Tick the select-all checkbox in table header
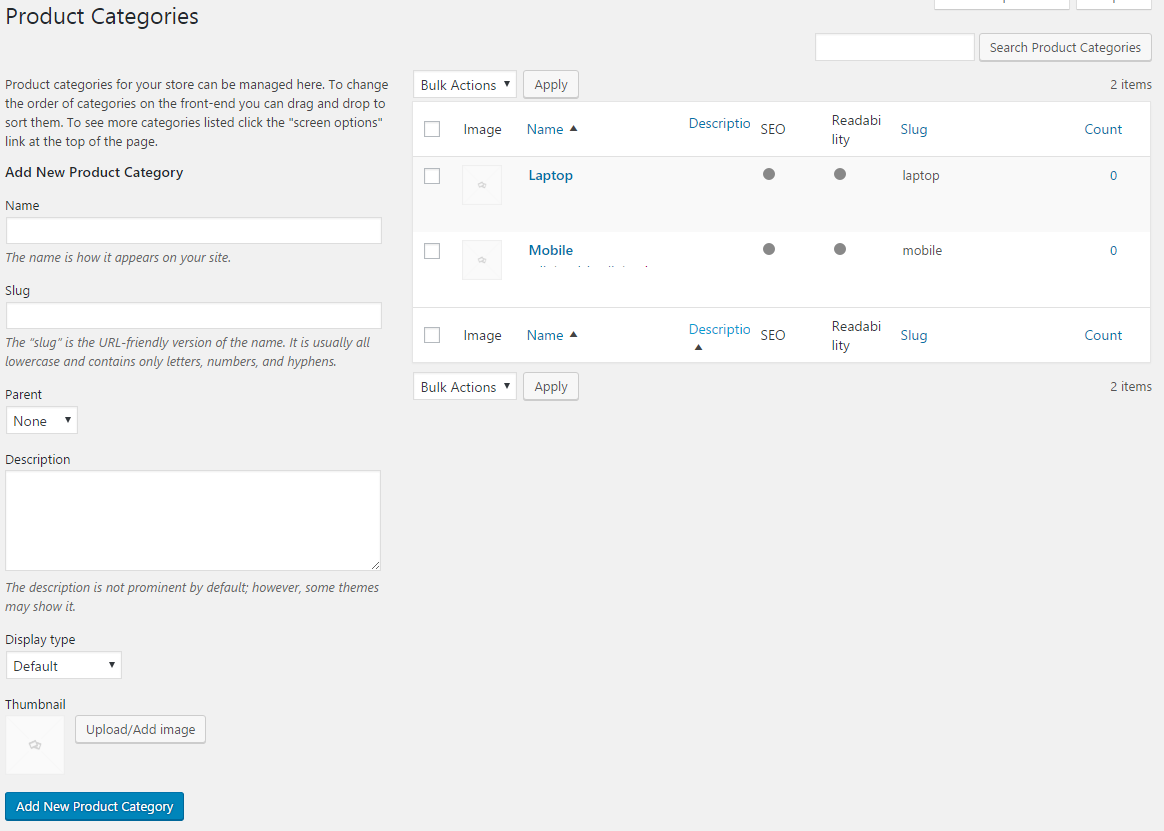1164x831 pixels. 432,129
